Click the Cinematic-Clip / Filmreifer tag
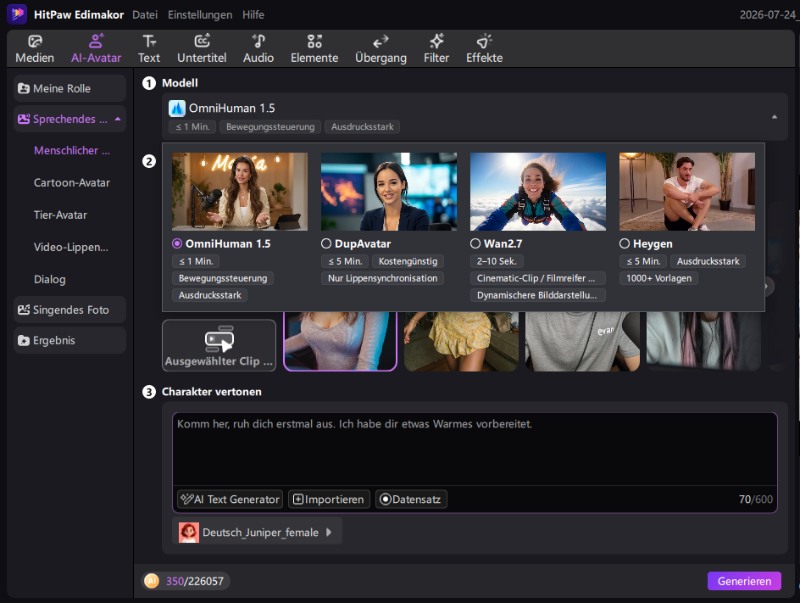Image resolution: width=800 pixels, height=603 pixels. (537, 278)
